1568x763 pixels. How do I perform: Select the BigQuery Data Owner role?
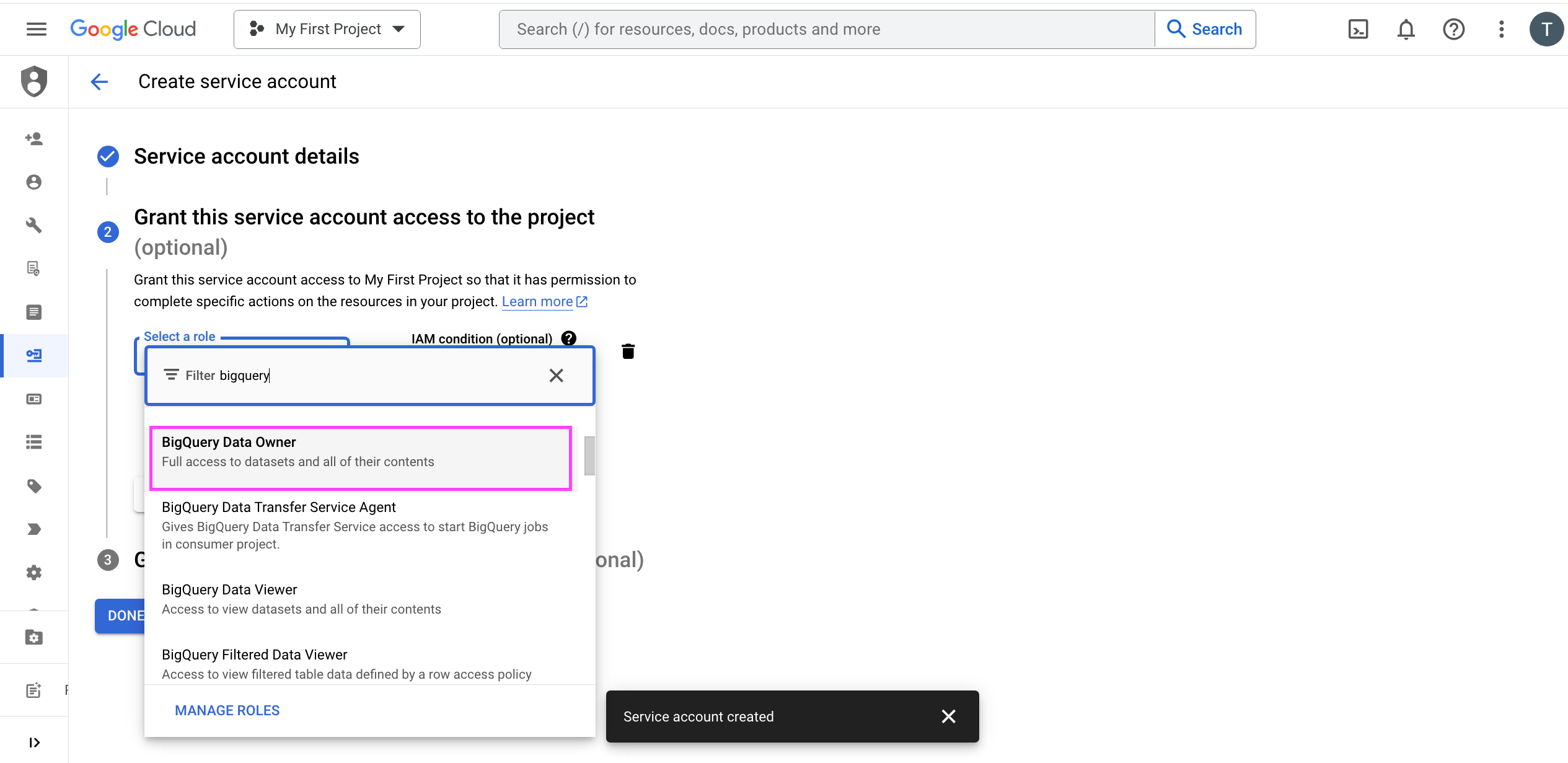(361, 458)
